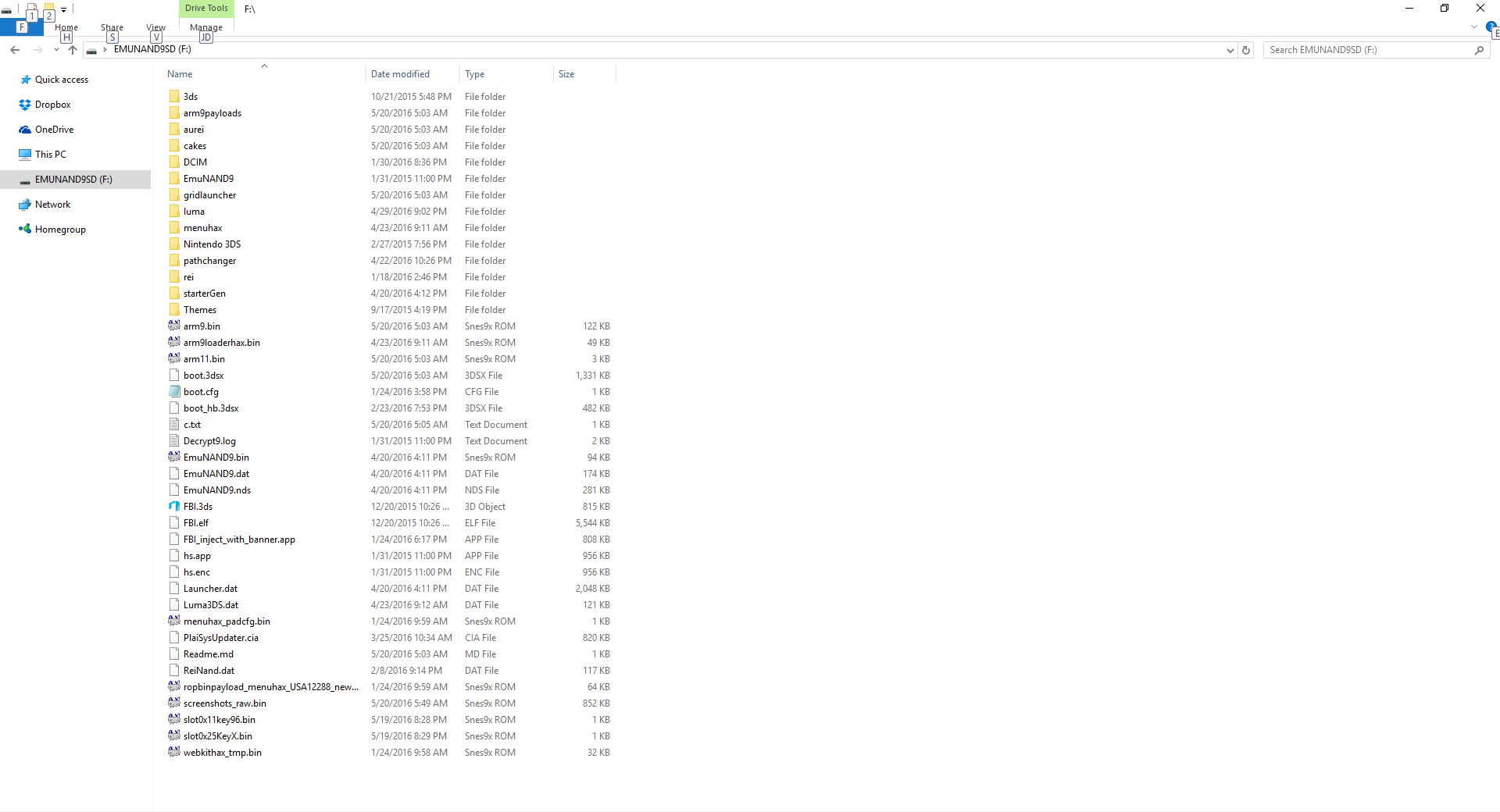Select the Themes folder icon
Screen dimensions: 1500x812
(x=174, y=310)
